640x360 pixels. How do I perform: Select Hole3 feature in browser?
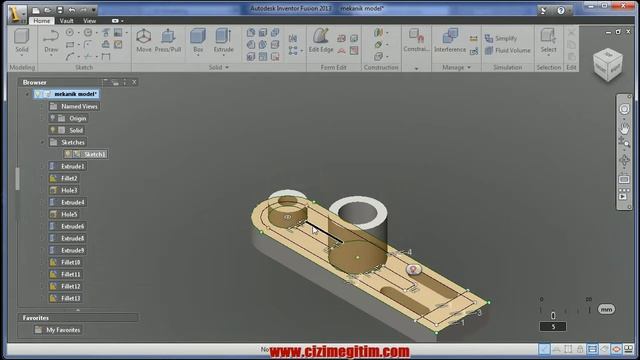(64, 190)
